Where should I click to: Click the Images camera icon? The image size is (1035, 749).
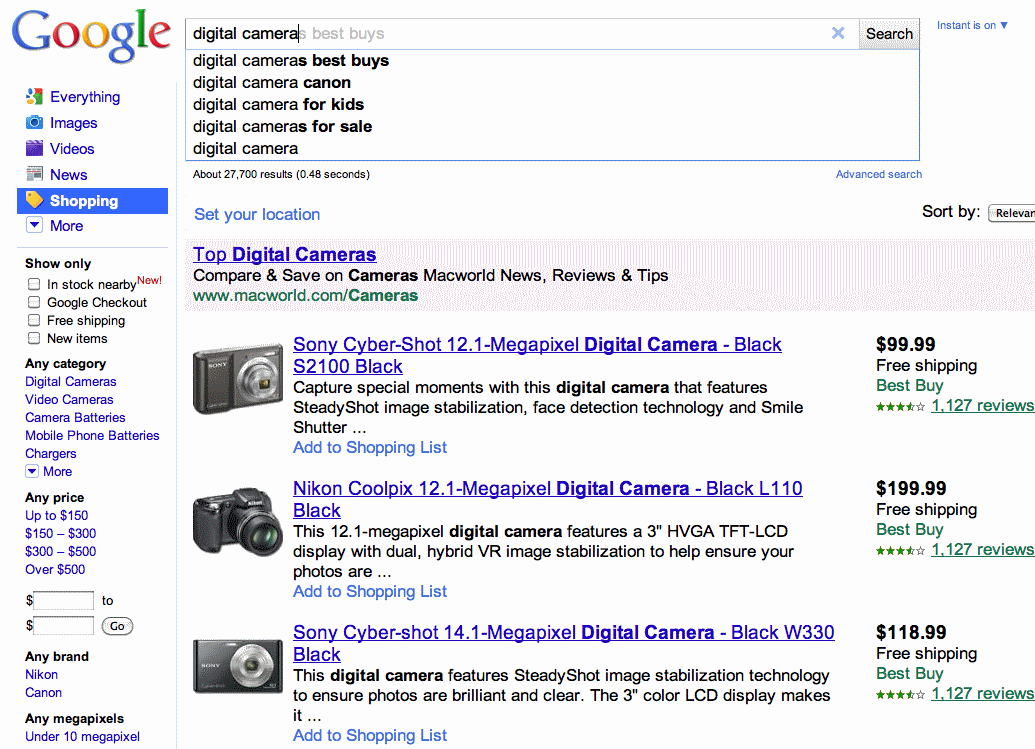click(x=34, y=123)
